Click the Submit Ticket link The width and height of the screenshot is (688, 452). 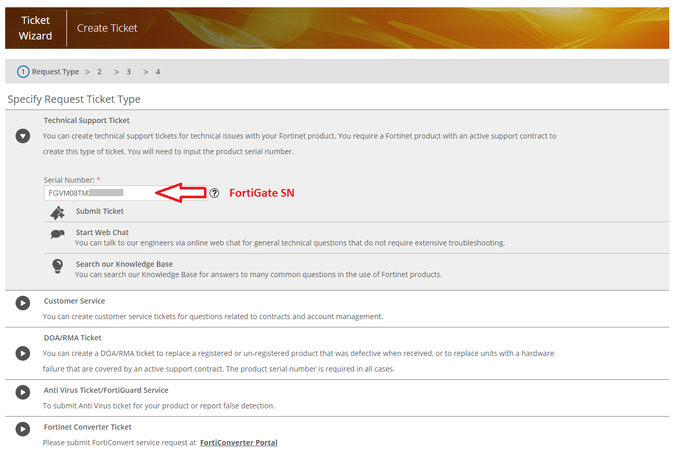coord(100,212)
